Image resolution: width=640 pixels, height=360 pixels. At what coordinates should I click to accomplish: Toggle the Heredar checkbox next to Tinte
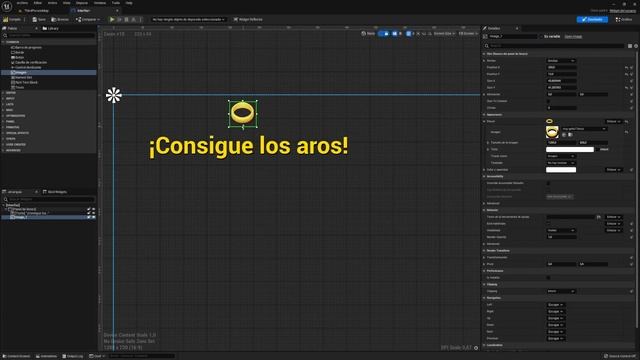point(597,149)
